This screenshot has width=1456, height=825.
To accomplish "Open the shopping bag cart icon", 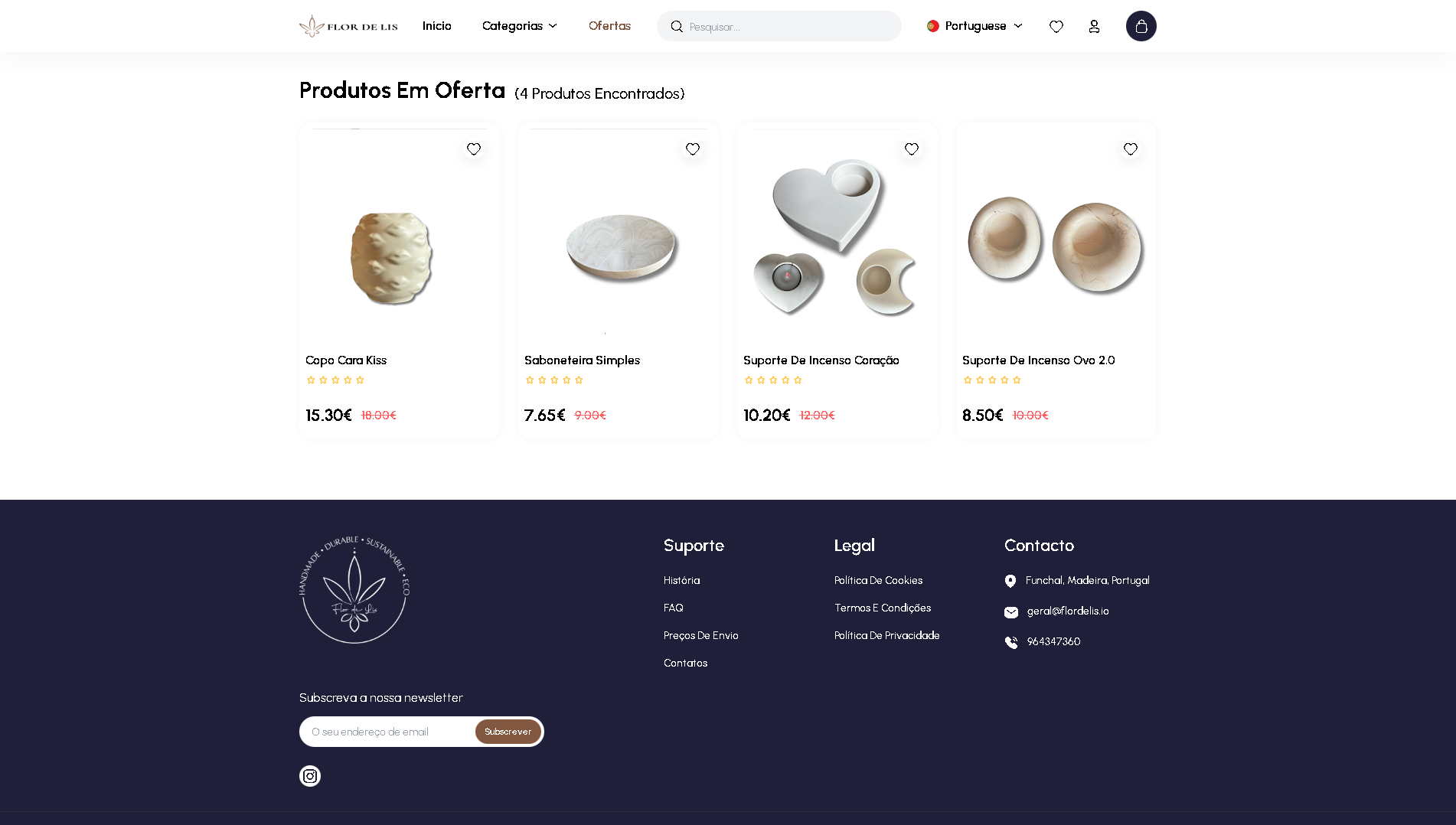I will 1141,26.
